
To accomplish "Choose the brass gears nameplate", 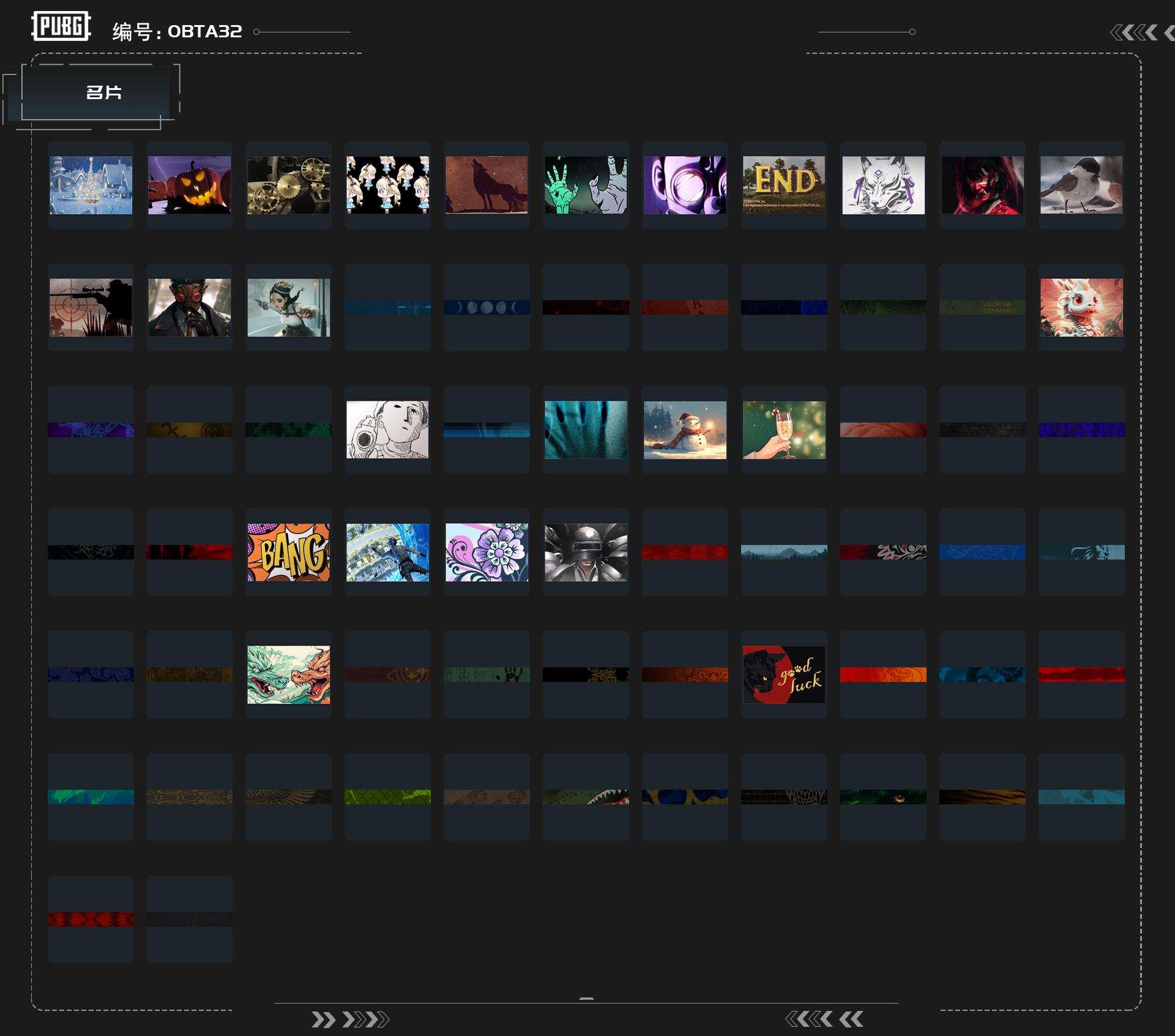I will (289, 185).
